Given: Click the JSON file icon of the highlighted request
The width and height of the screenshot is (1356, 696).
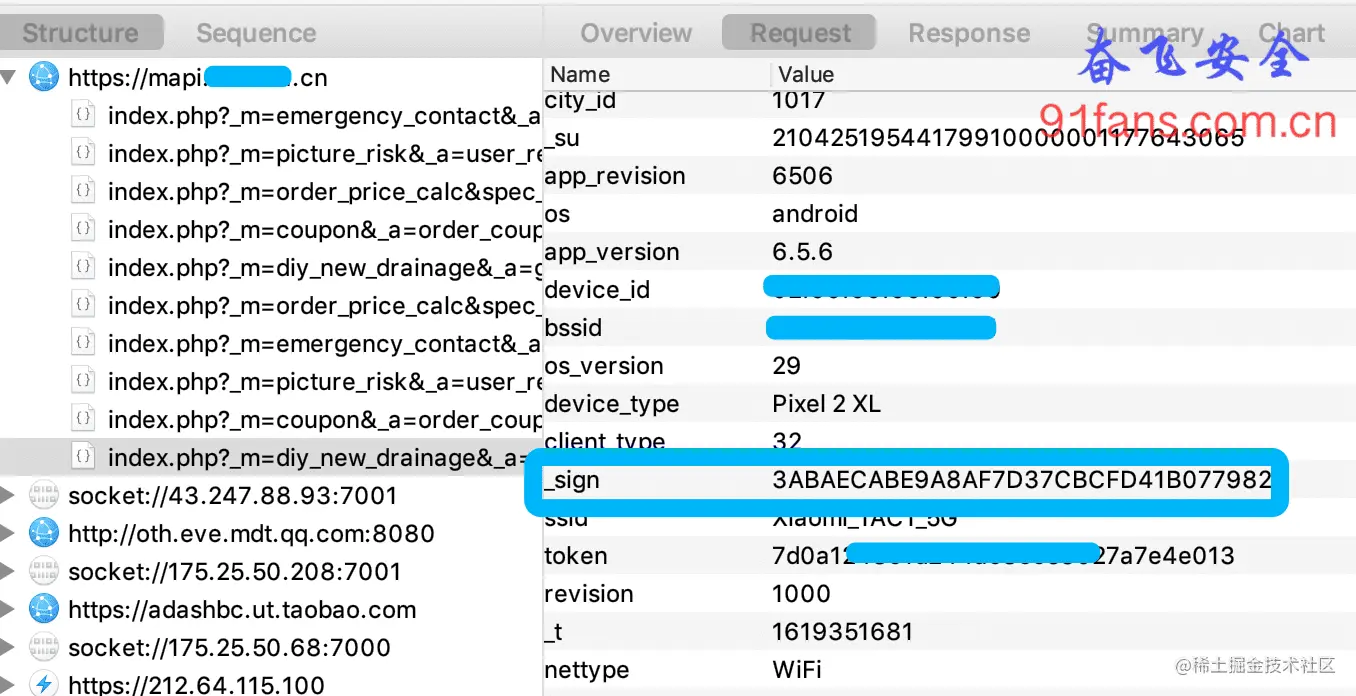Looking at the screenshot, I should 85,457.
